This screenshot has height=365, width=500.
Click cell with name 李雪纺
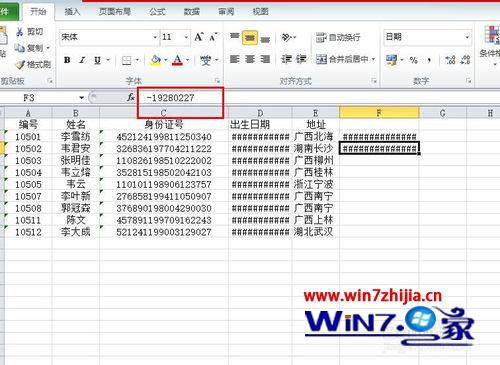76,137
